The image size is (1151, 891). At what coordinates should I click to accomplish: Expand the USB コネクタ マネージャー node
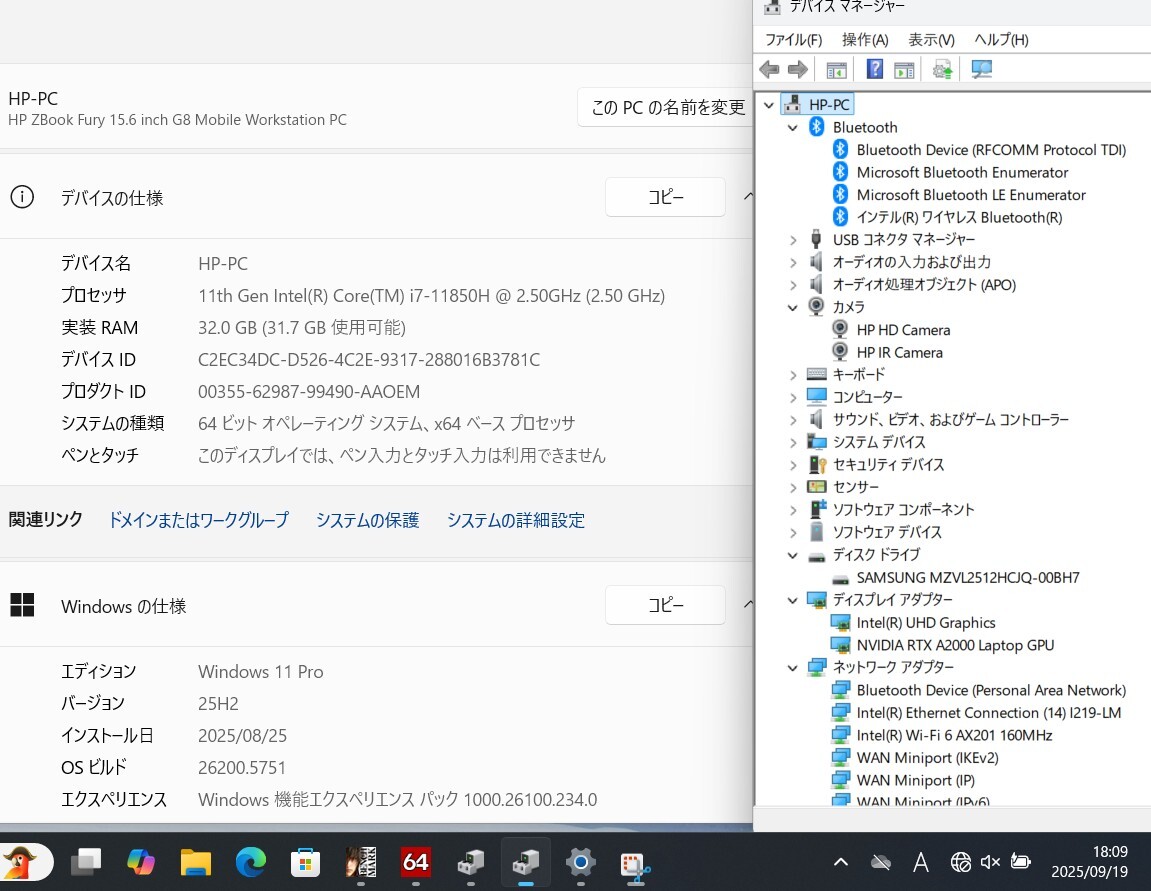[x=793, y=240]
